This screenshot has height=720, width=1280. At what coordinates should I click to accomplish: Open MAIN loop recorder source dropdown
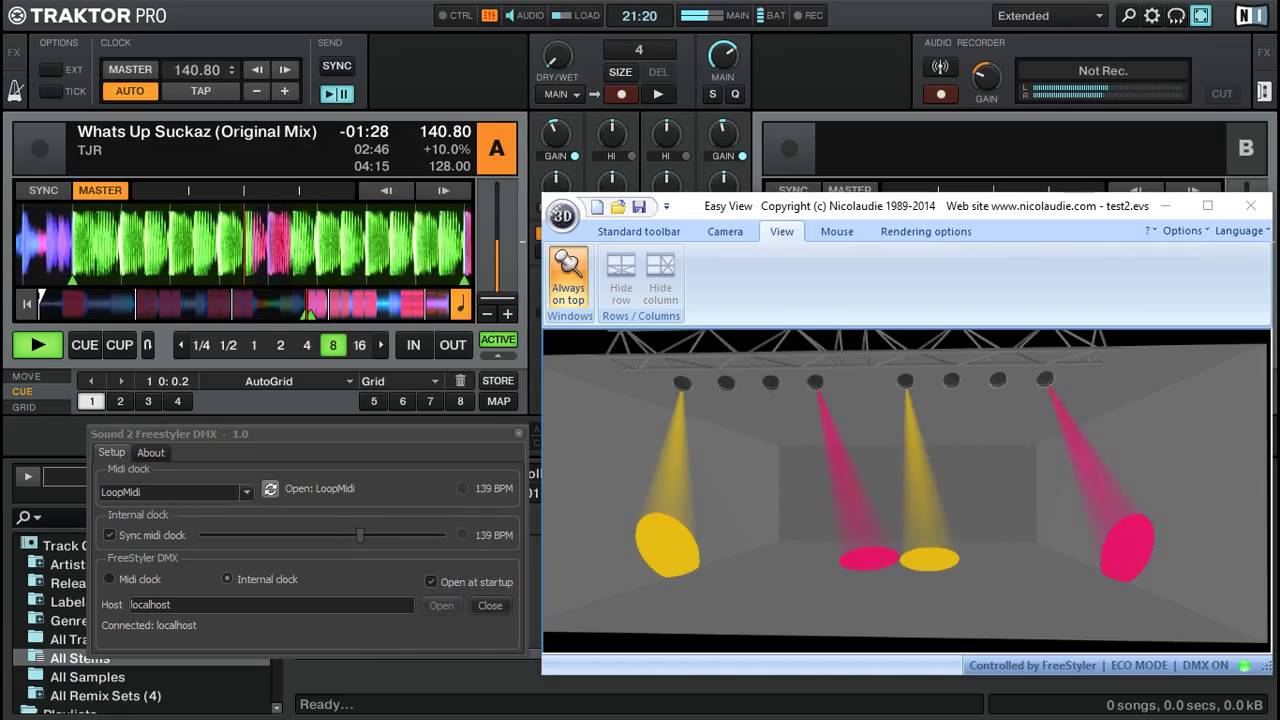[x=560, y=94]
